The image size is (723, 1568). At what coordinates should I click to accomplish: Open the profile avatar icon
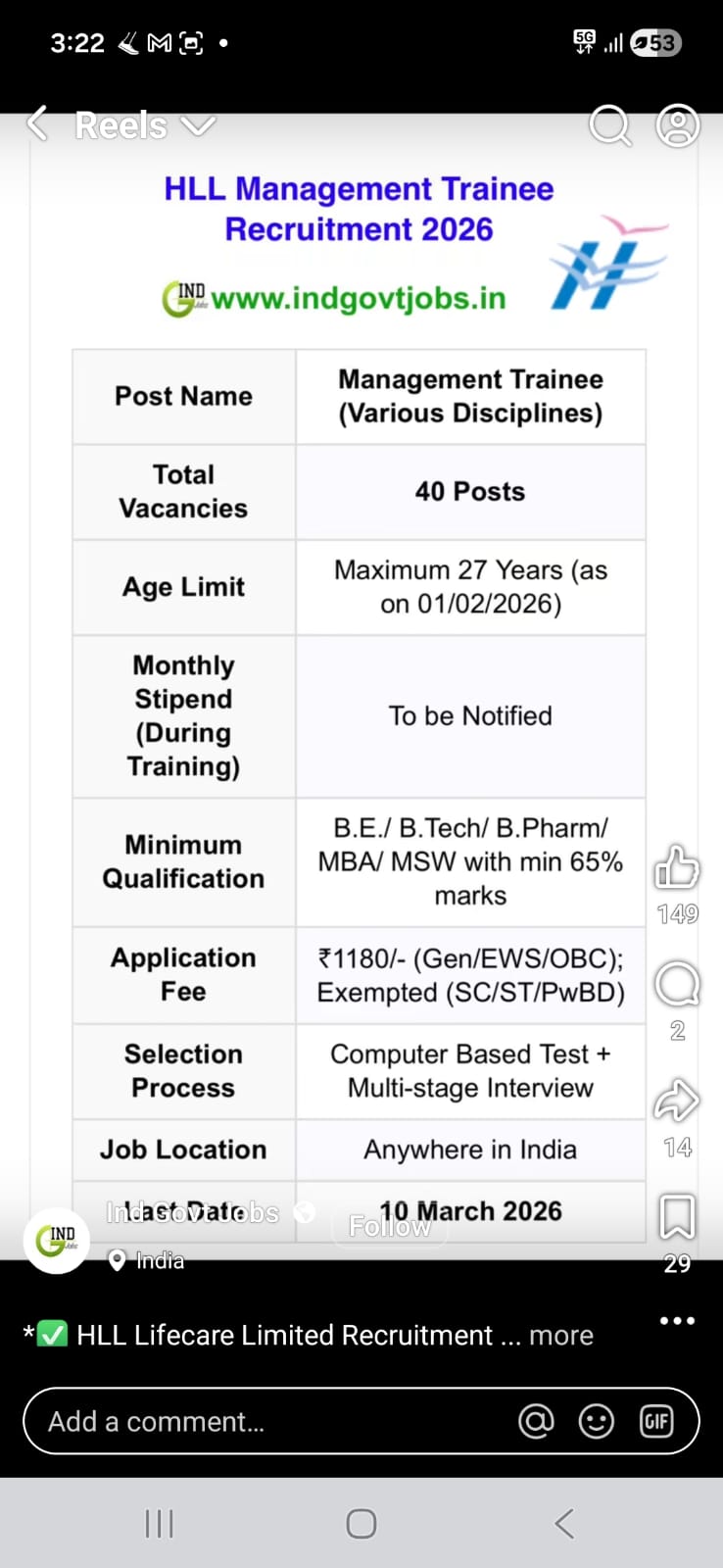(677, 125)
